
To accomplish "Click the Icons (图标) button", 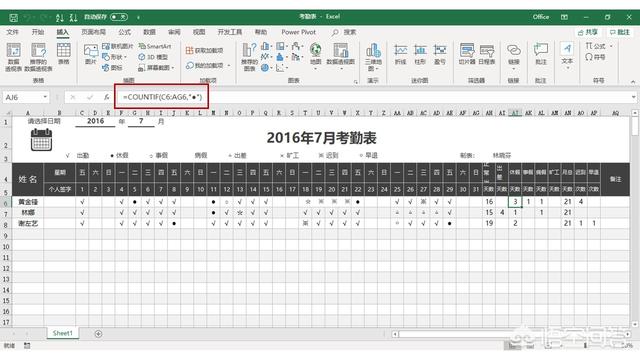I will coord(111,67).
